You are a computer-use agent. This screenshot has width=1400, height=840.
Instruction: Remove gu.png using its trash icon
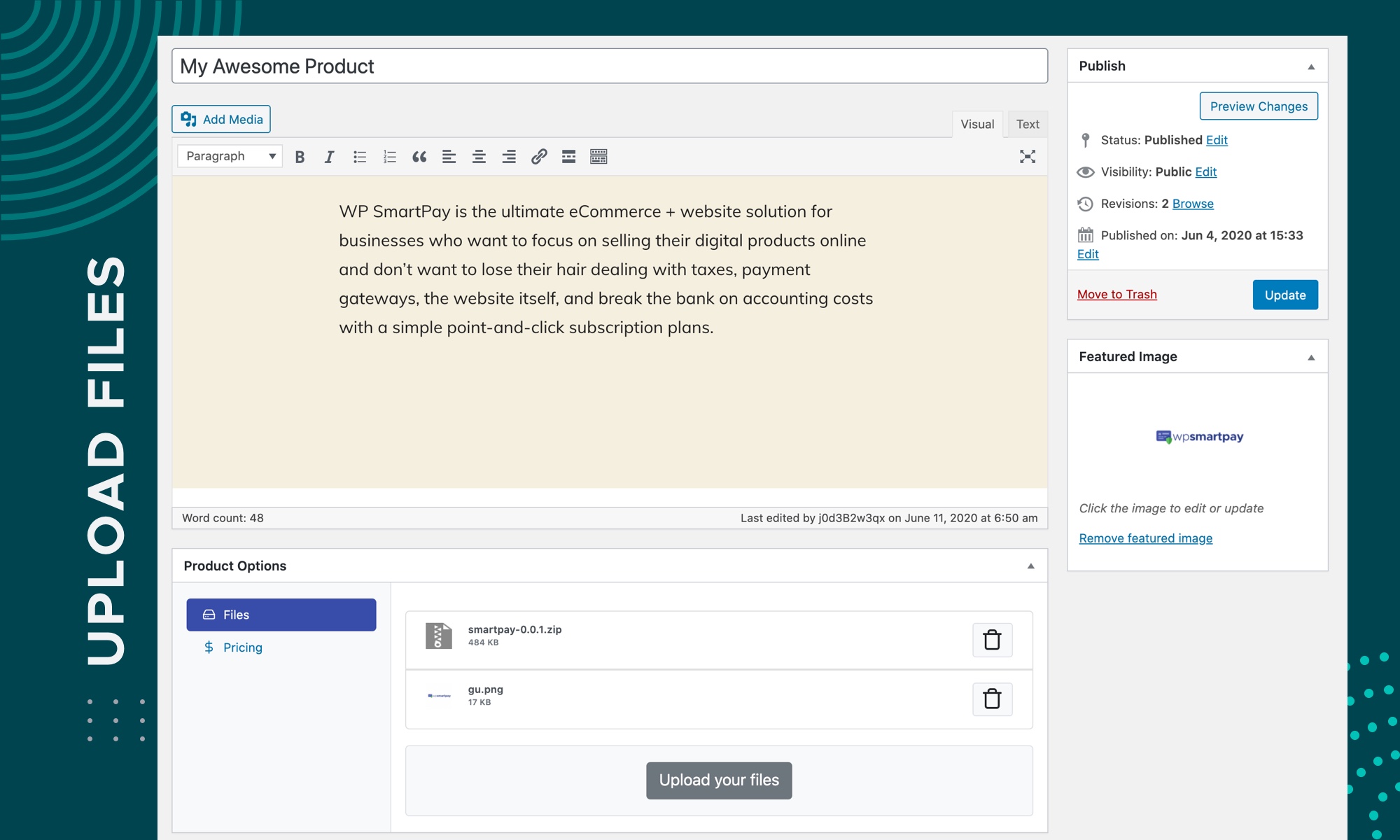pos(992,699)
